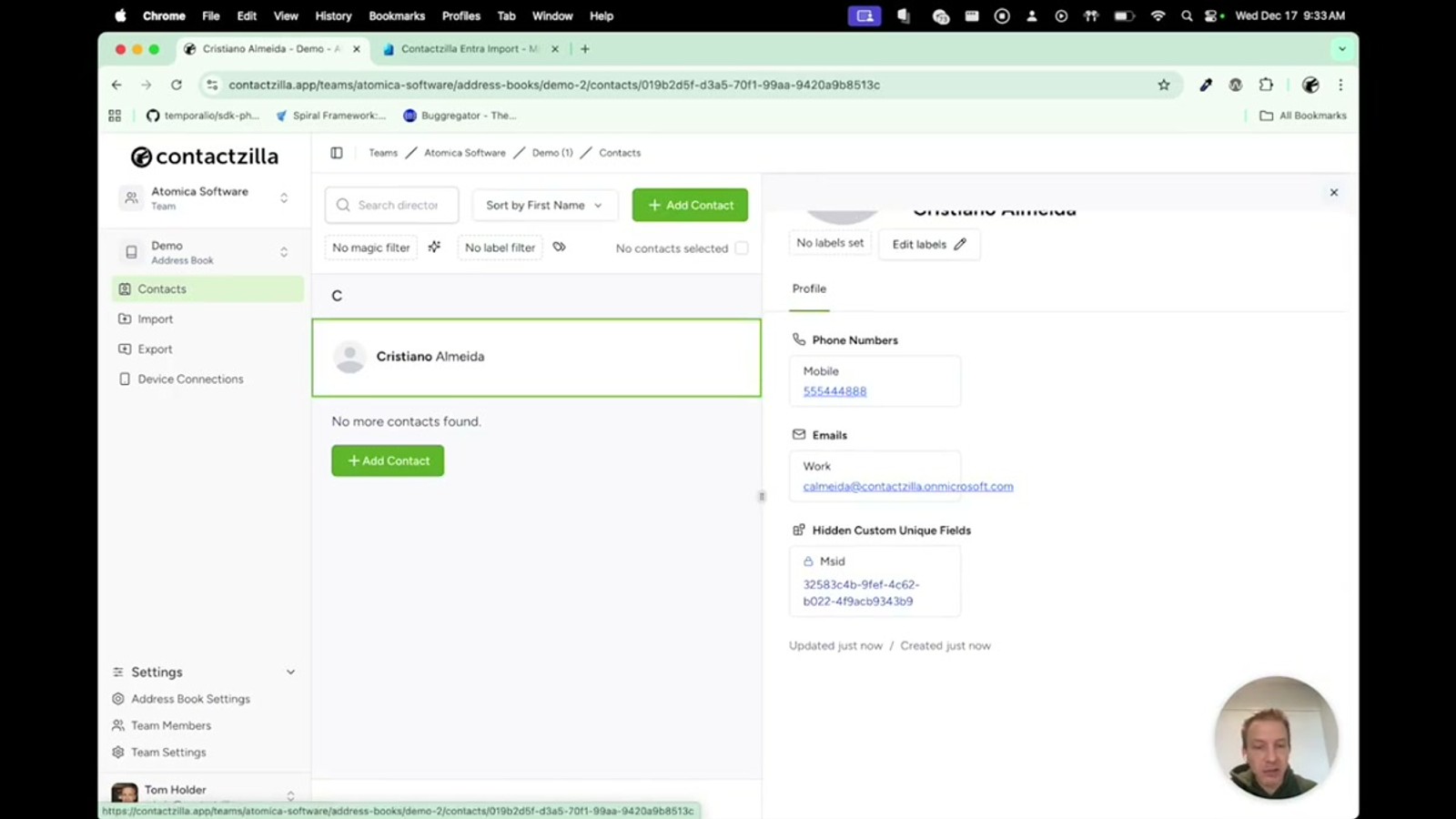Click the Msid value 32583c4b-9fef-4c62
The width and height of the screenshot is (1456, 819).
861,592
